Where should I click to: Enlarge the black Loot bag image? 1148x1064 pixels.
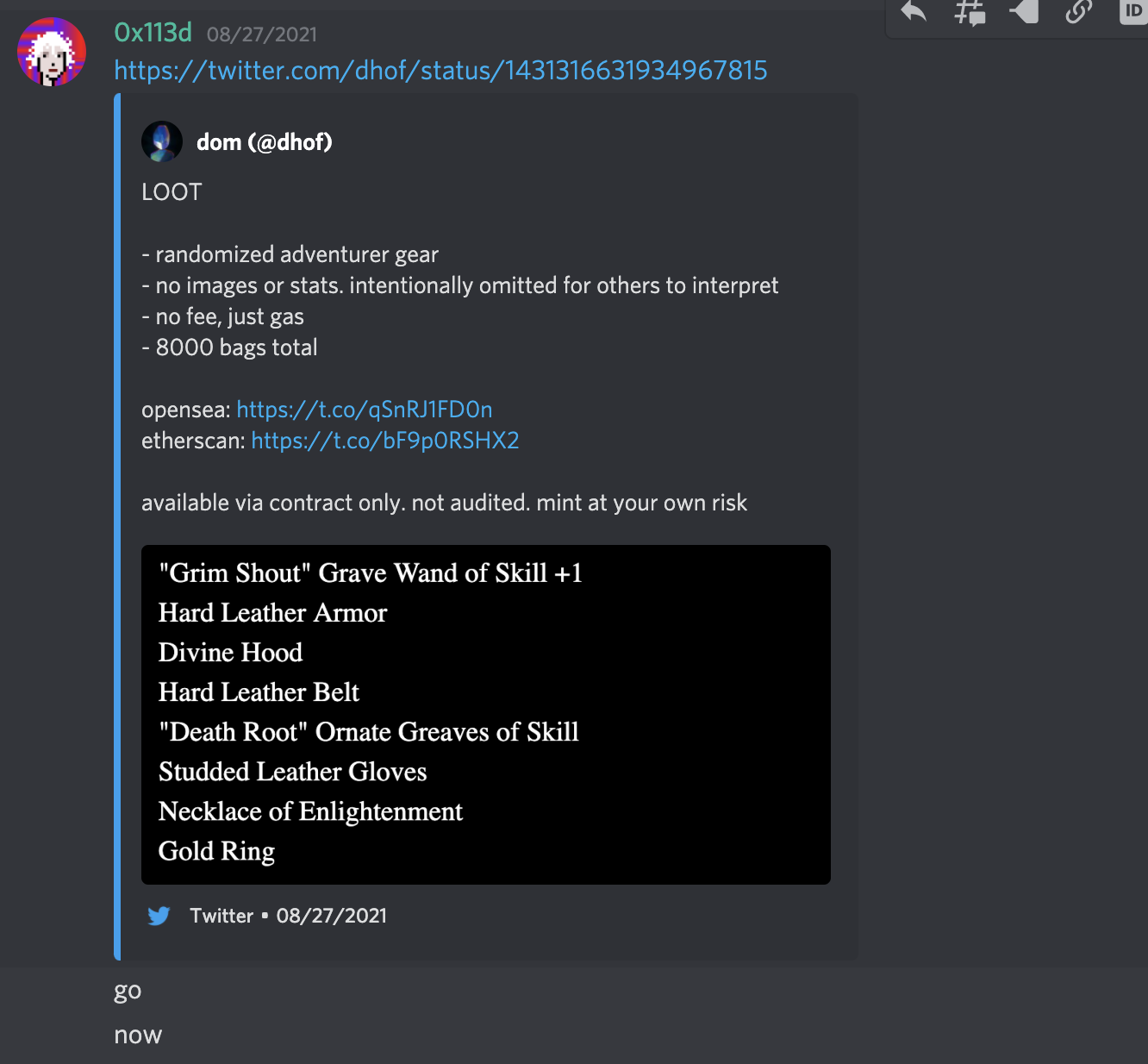486,715
